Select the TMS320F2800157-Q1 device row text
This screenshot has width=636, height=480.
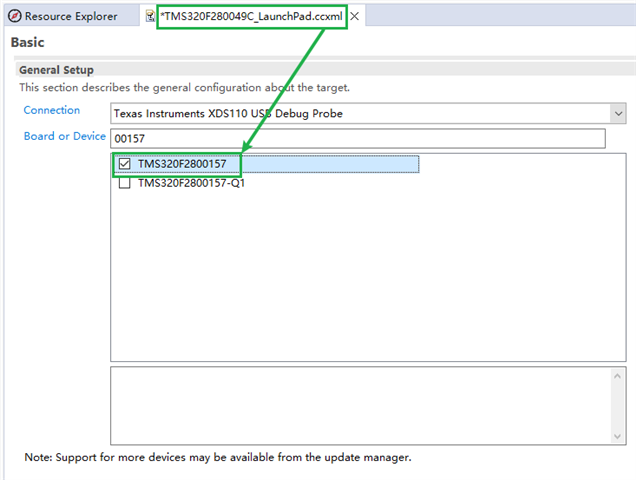tap(191, 183)
